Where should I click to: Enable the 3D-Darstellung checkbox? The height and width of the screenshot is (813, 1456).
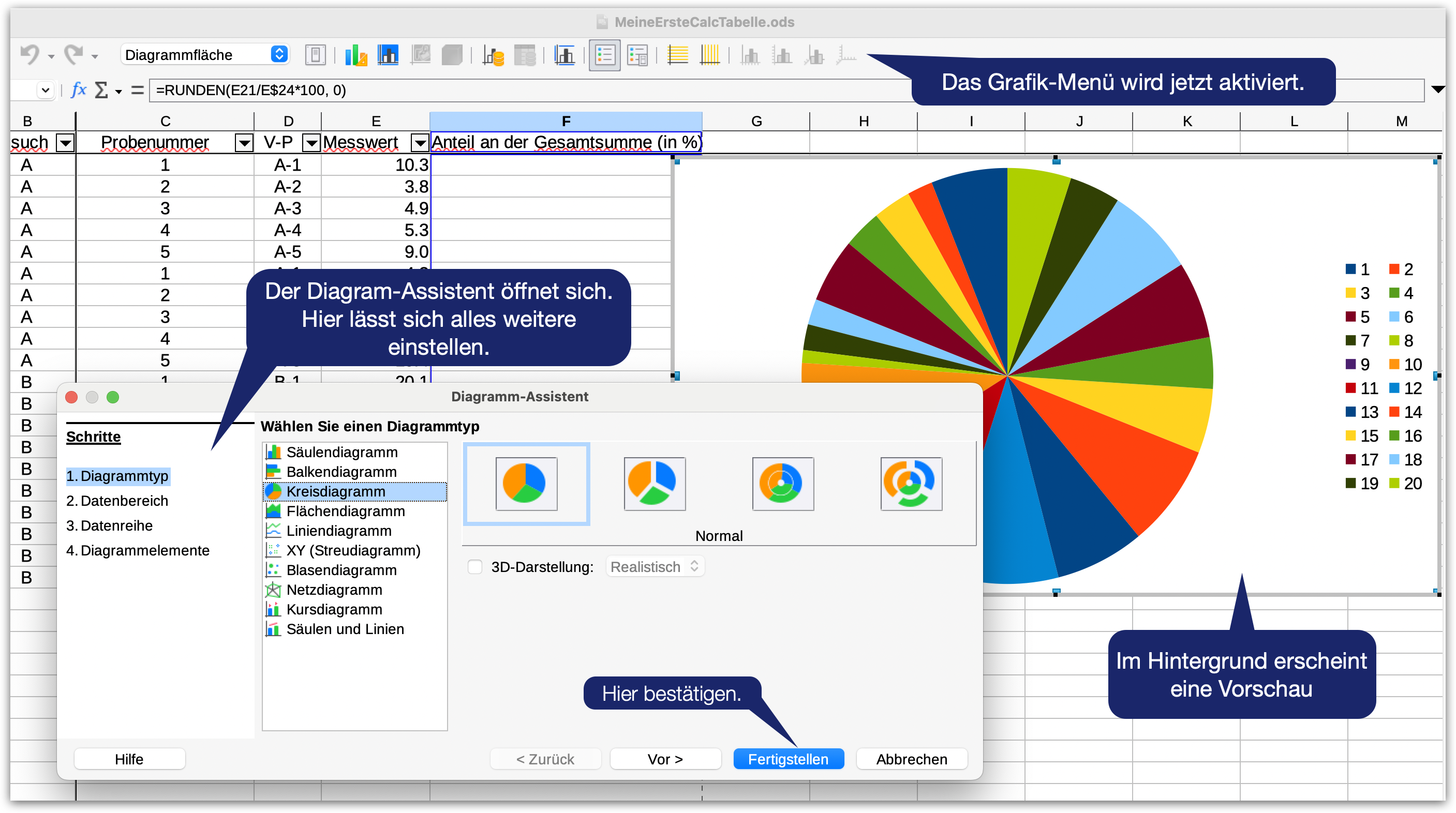tap(475, 567)
